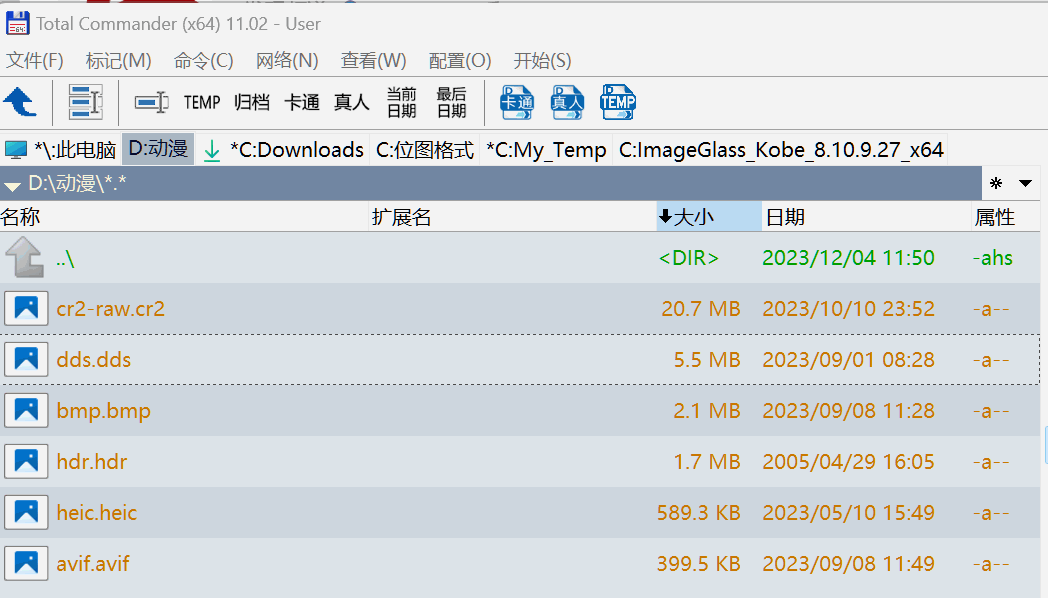1048x598 pixels.
Task: Click the 当前日期 toolbar button
Action: pyautogui.click(x=401, y=102)
